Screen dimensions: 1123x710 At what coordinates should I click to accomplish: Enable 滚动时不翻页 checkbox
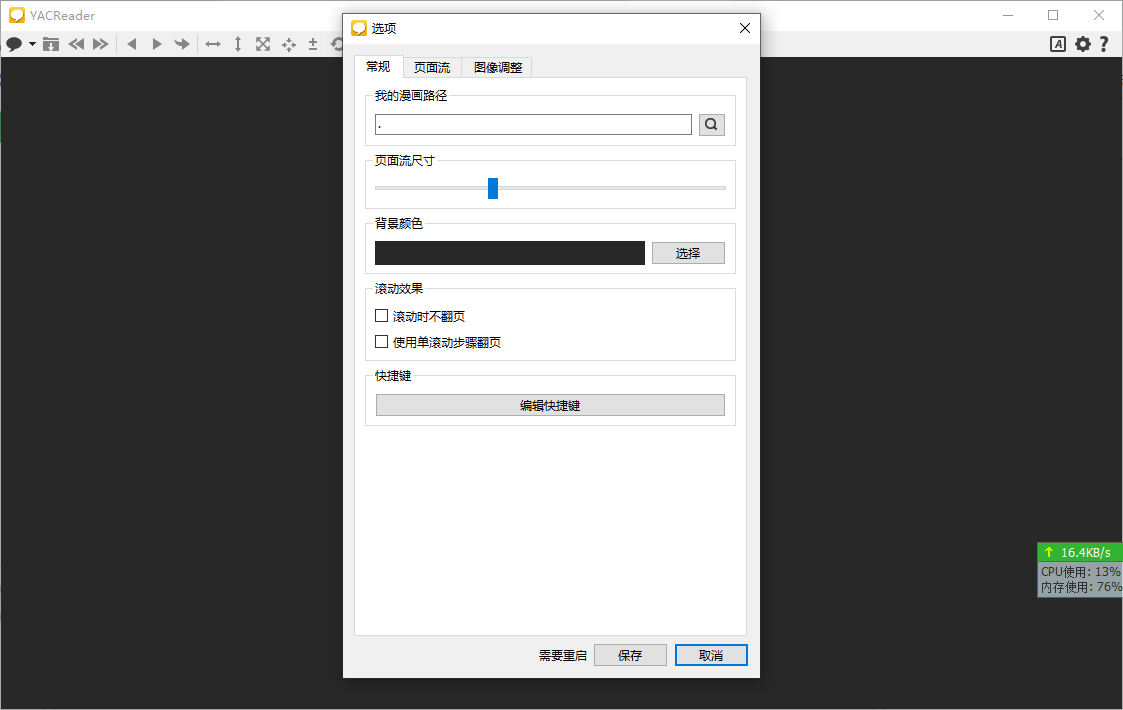coord(381,314)
